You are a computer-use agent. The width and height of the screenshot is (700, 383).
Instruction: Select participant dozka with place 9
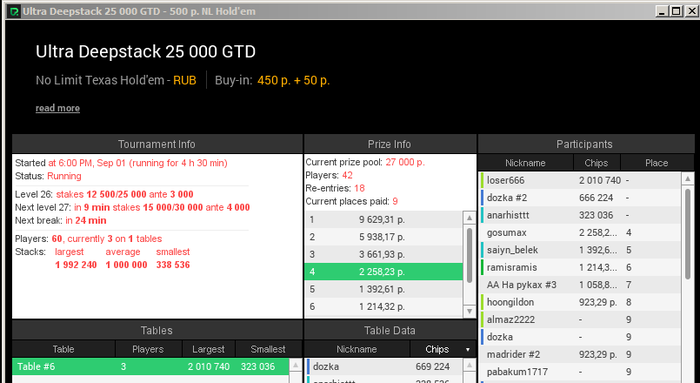tap(580, 337)
